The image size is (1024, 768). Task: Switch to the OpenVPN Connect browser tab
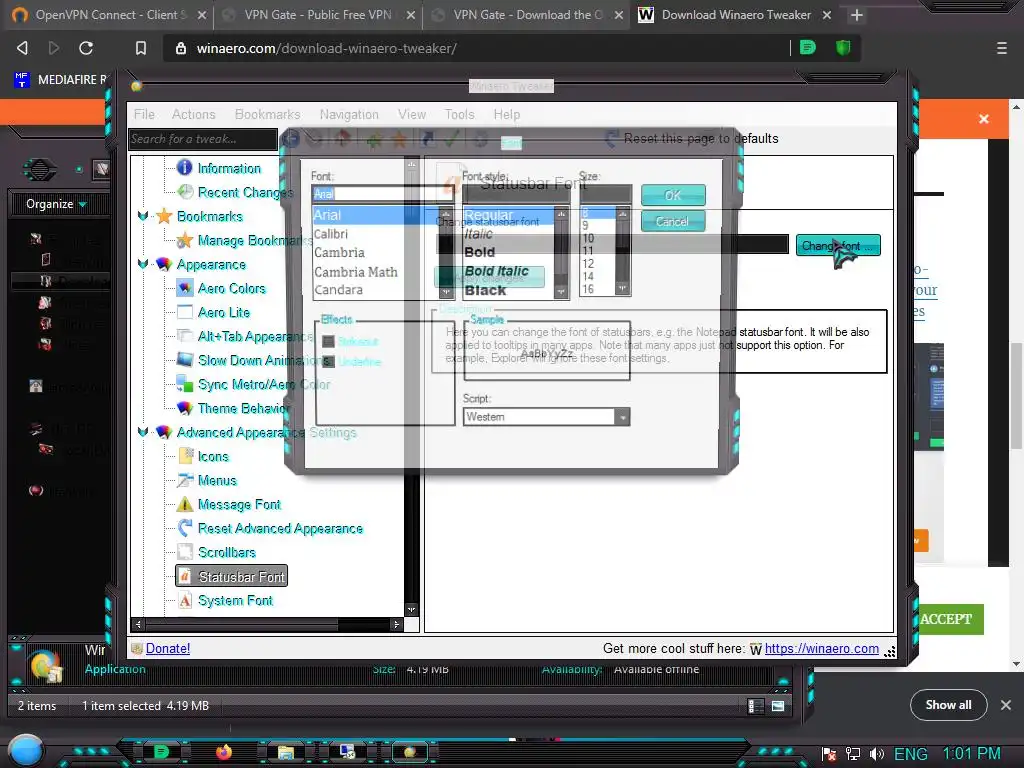point(109,14)
